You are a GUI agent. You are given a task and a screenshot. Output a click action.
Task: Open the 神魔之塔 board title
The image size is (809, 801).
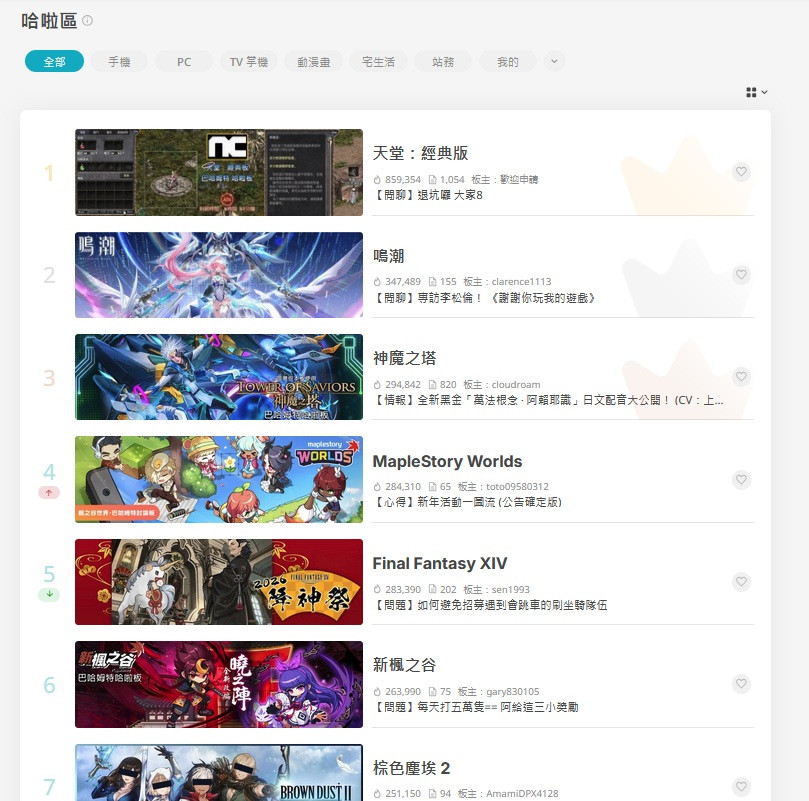tap(404, 358)
